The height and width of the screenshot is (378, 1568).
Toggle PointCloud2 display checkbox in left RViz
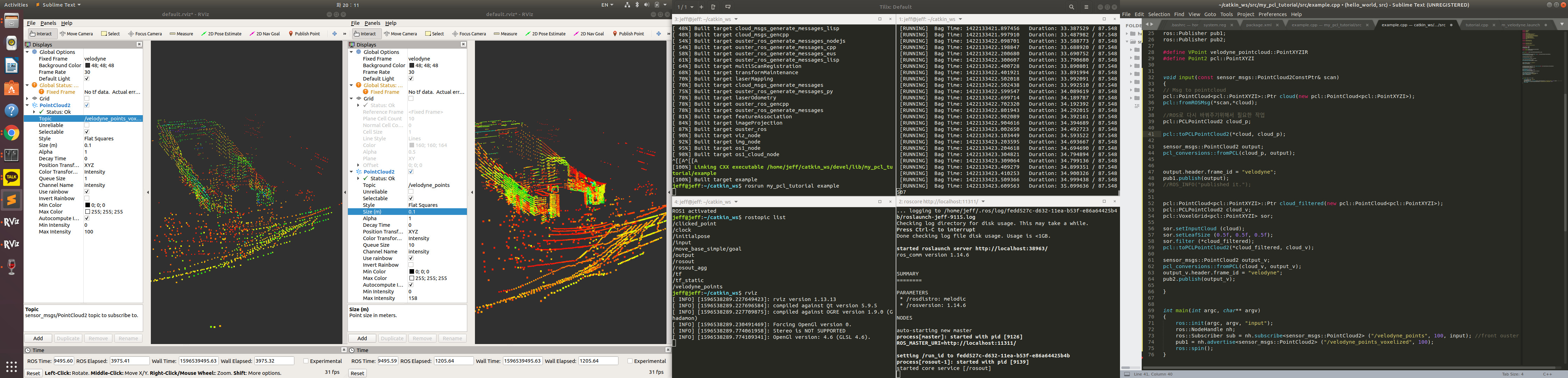coord(86,105)
